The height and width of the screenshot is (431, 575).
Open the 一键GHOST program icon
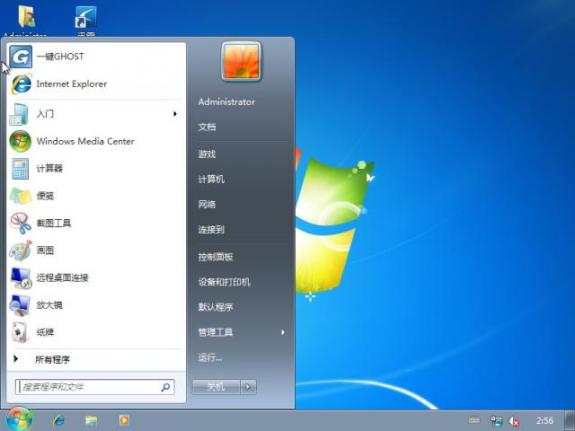(21, 56)
